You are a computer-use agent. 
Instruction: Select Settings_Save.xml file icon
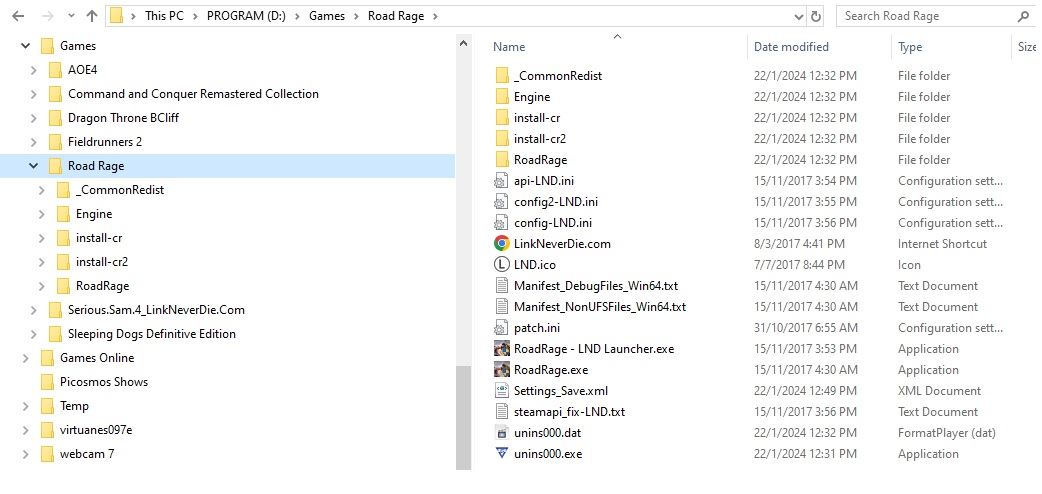tap(502, 390)
